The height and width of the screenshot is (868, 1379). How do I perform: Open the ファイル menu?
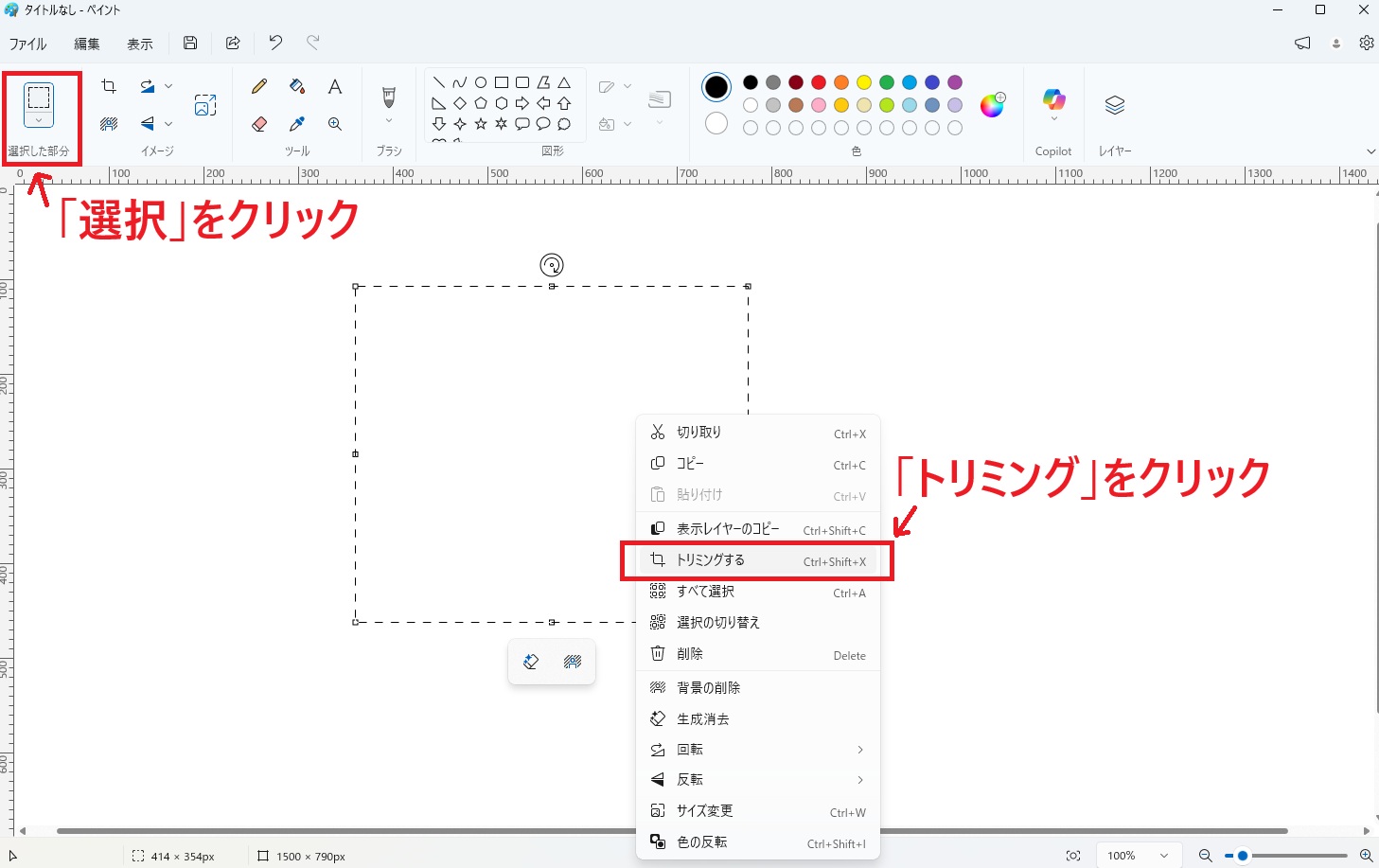coord(27,44)
